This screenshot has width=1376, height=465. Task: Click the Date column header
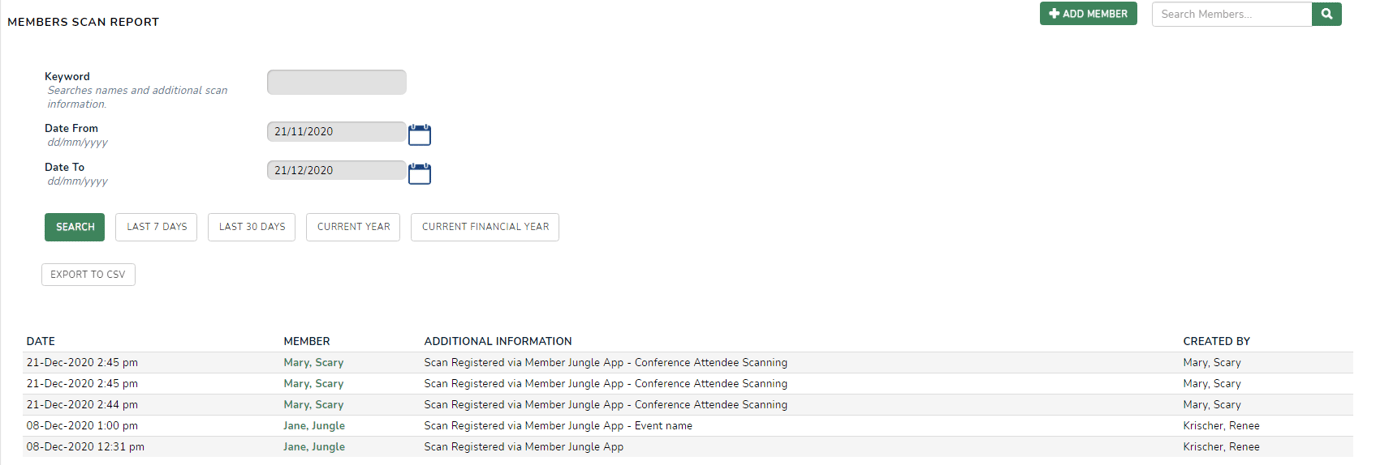(x=41, y=342)
